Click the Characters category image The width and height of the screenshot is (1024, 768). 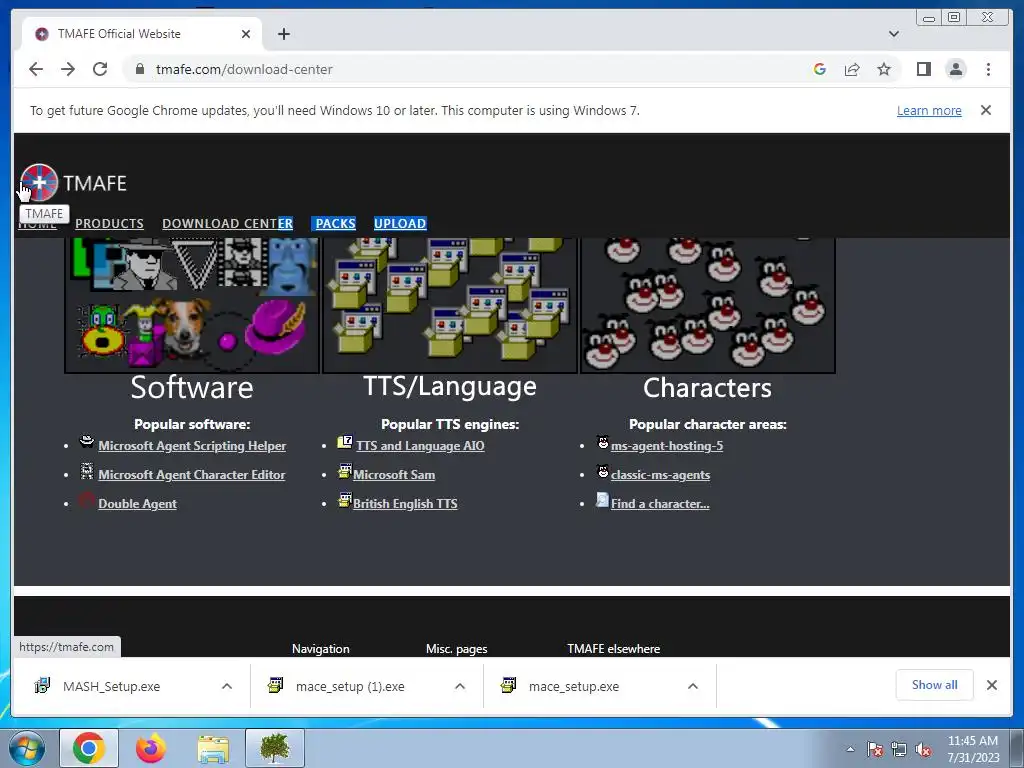click(708, 305)
